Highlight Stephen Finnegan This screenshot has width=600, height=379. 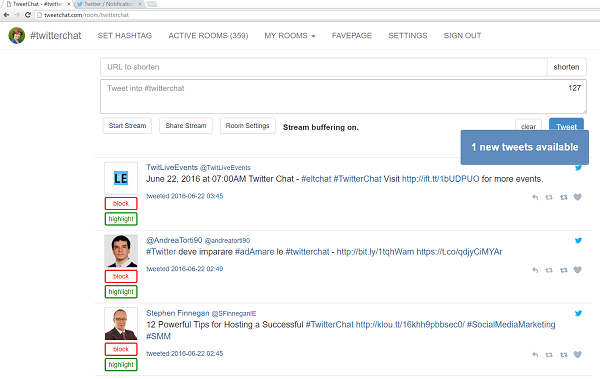coord(121,364)
